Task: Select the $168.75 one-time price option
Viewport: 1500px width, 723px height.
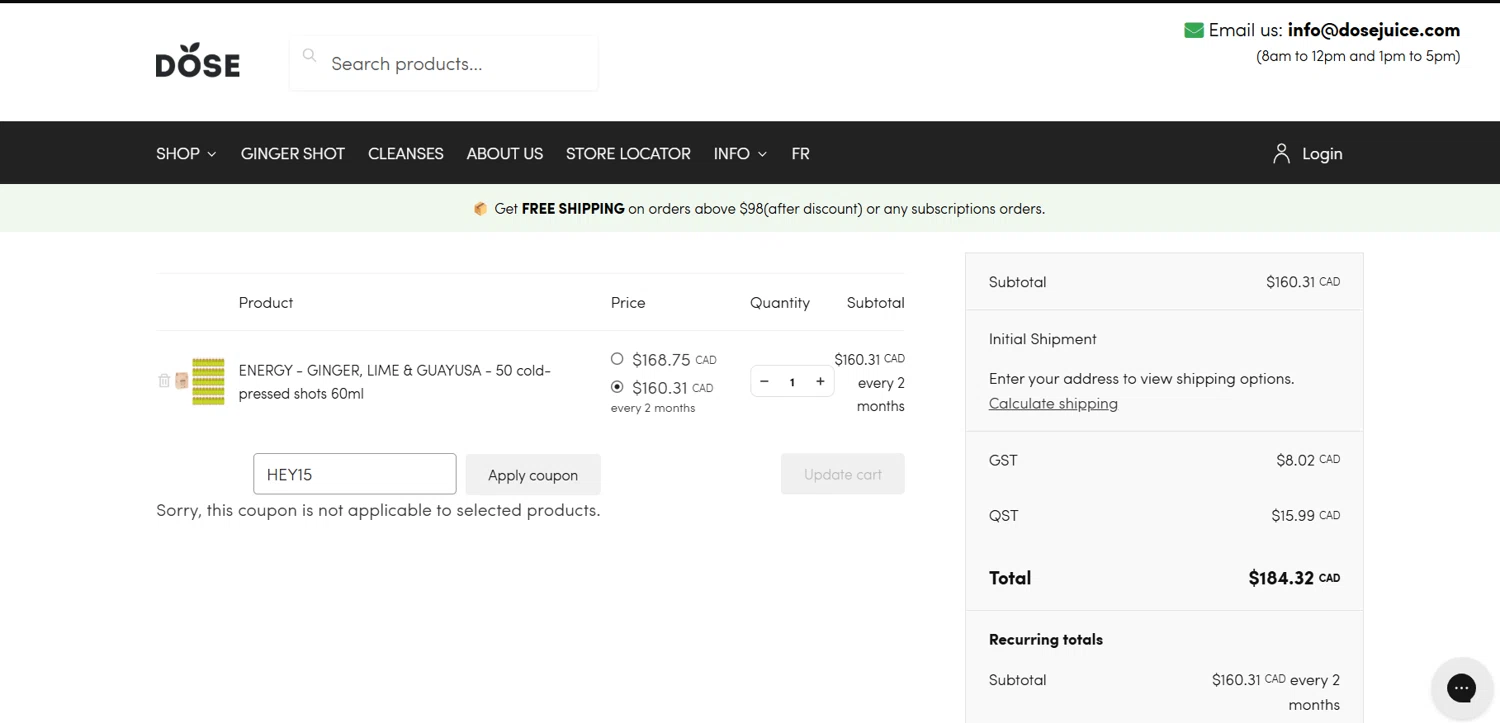Action: point(617,358)
